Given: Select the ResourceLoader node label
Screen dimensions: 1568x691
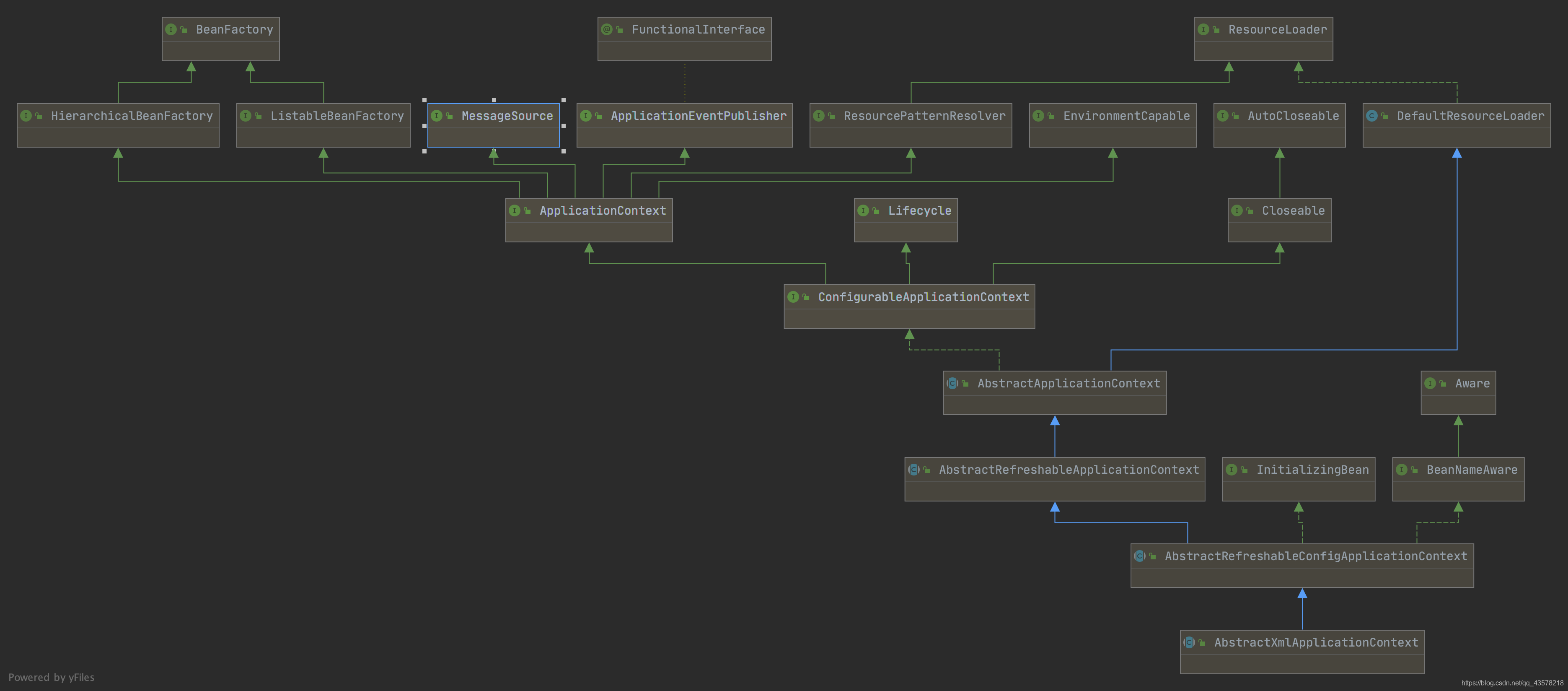Looking at the screenshot, I should point(1278,29).
